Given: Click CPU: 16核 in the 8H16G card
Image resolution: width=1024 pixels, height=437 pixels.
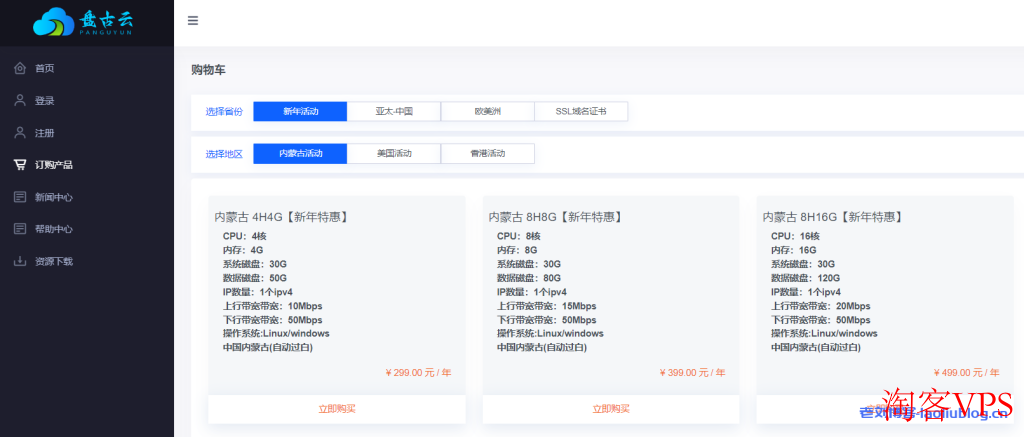Looking at the screenshot, I should [x=795, y=236].
